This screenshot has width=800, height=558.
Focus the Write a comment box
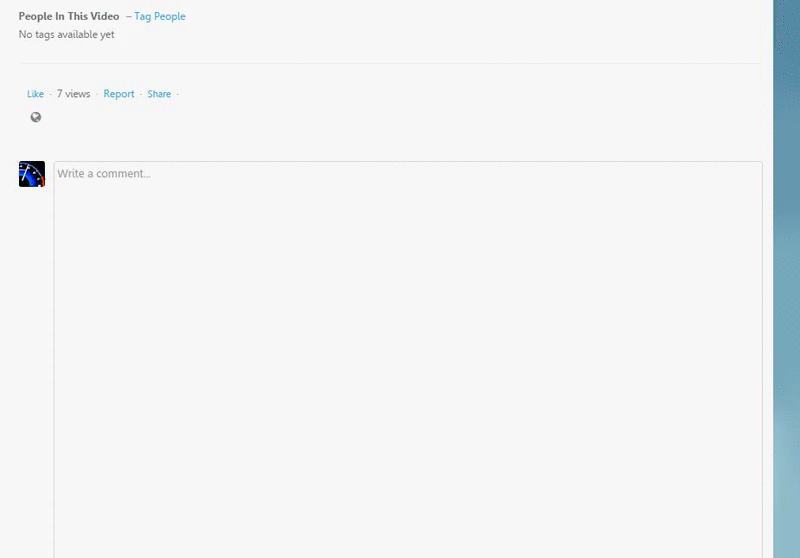click(x=408, y=360)
